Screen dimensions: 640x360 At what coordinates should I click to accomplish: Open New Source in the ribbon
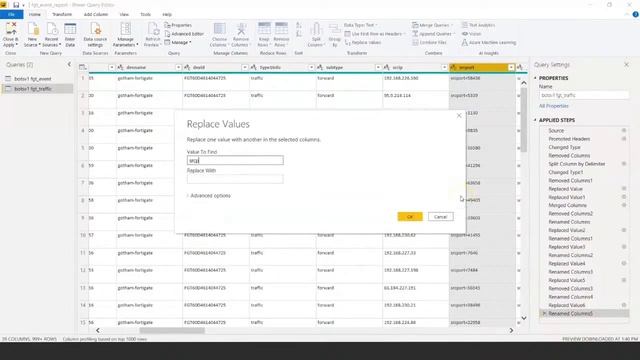32,35
